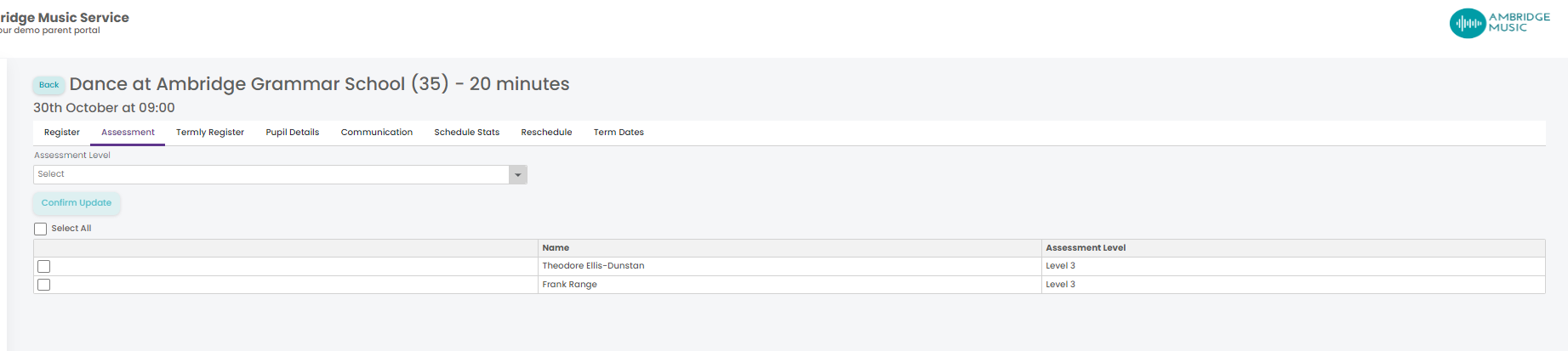This screenshot has height=351, width=1568.
Task: Open the Termly Register tab
Action: [210, 133]
